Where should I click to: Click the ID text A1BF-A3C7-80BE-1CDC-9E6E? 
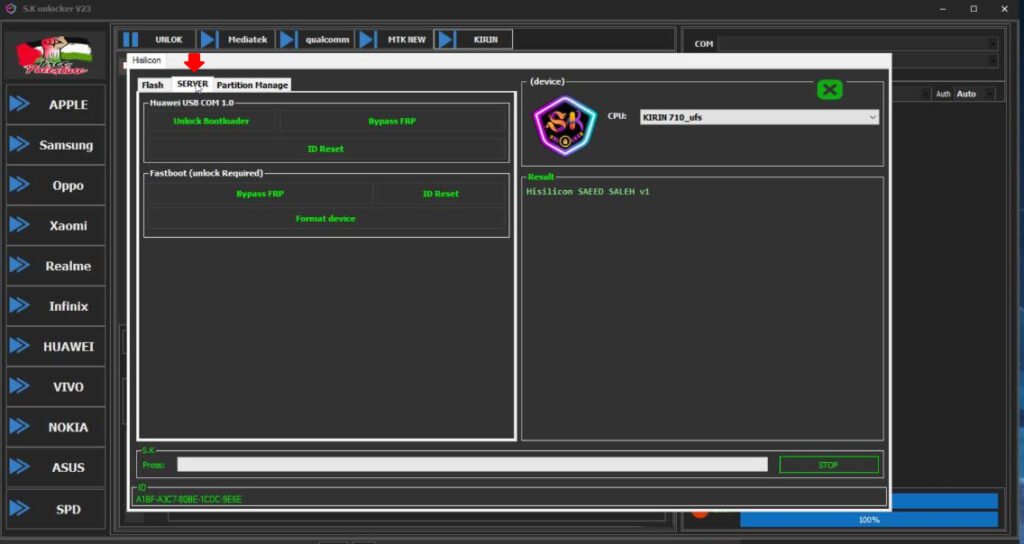coord(189,500)
